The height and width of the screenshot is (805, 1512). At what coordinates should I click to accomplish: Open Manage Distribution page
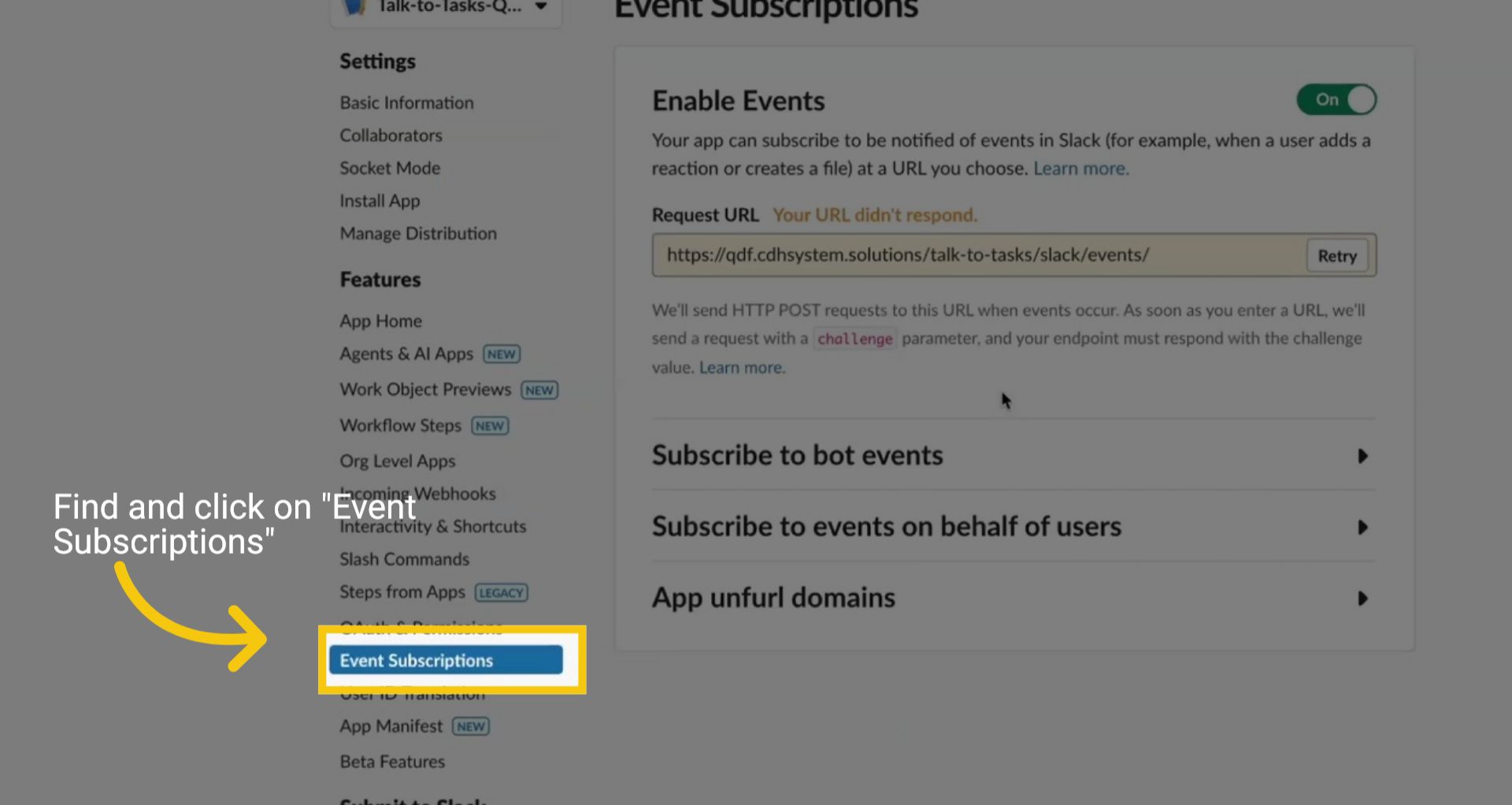pos(418,233)
